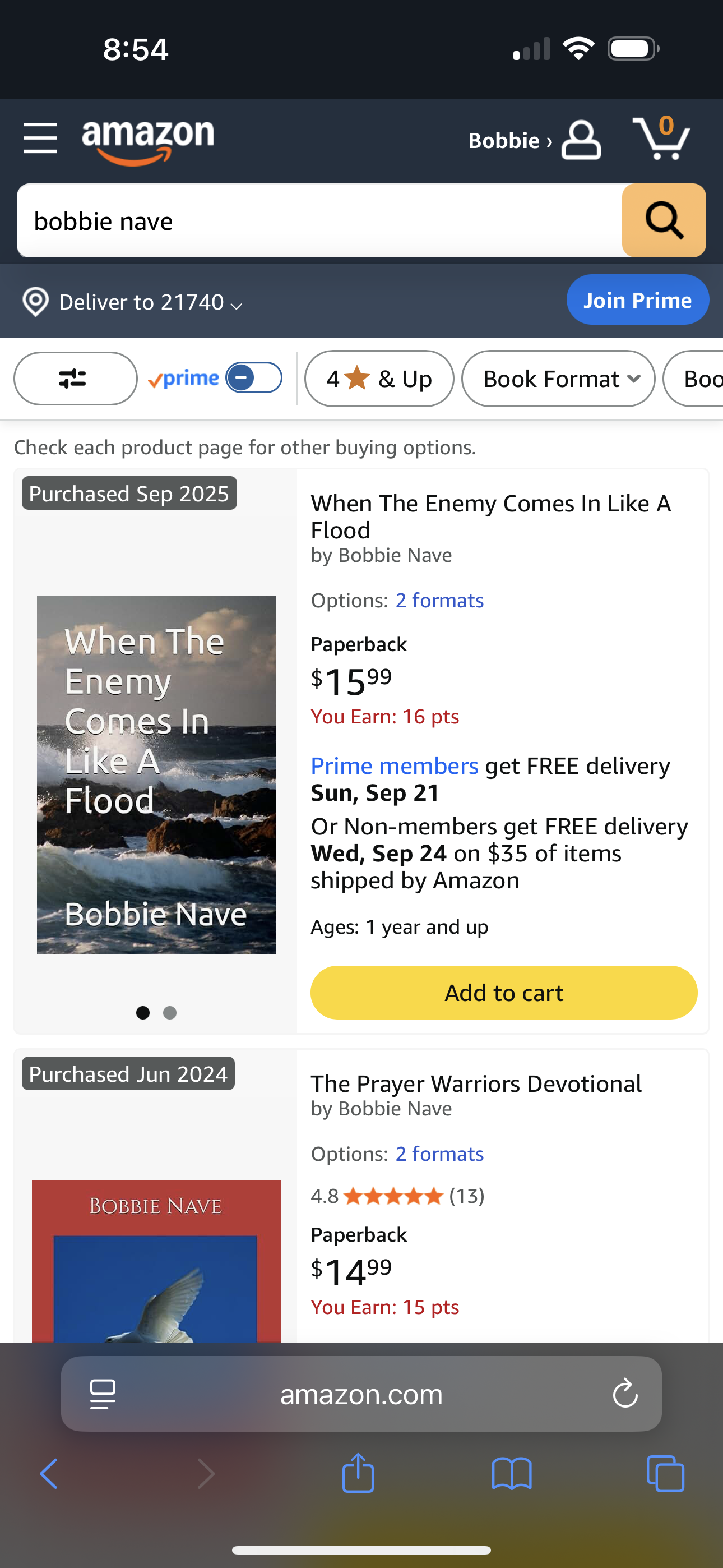Open the filters sliders button
Viewport: 723px width, 1568px height.
(x=75, y=379)
